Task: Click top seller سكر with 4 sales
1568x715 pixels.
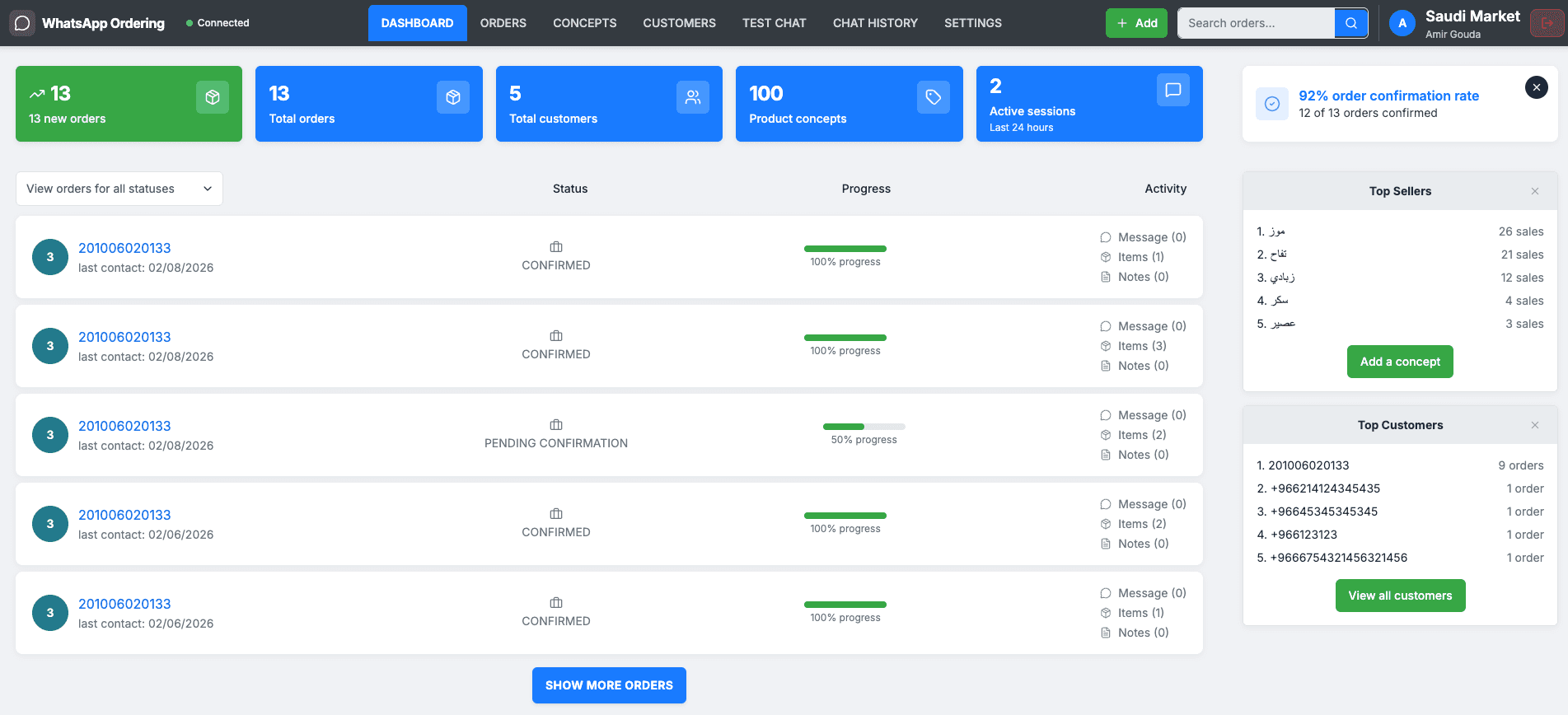Action: (x=1400, y=301)
